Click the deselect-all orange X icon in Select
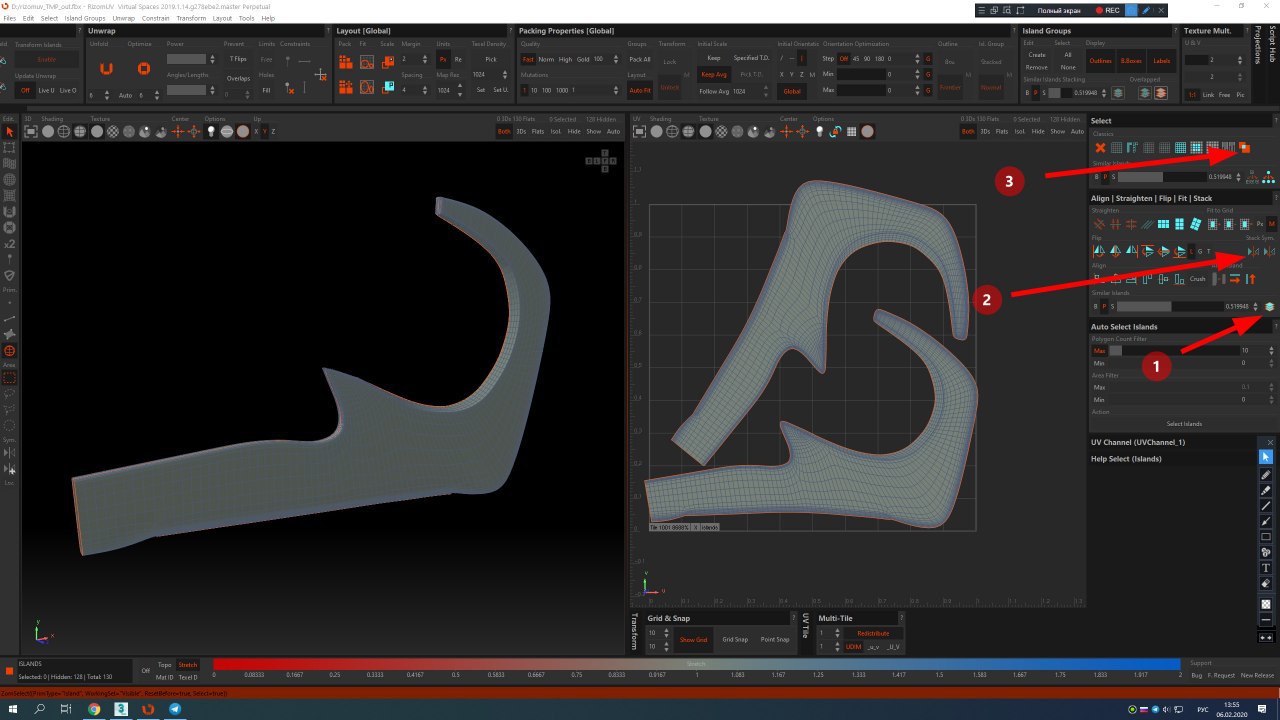The width and height of the screenshot is (1280, 720). (x=1100, y=148)
